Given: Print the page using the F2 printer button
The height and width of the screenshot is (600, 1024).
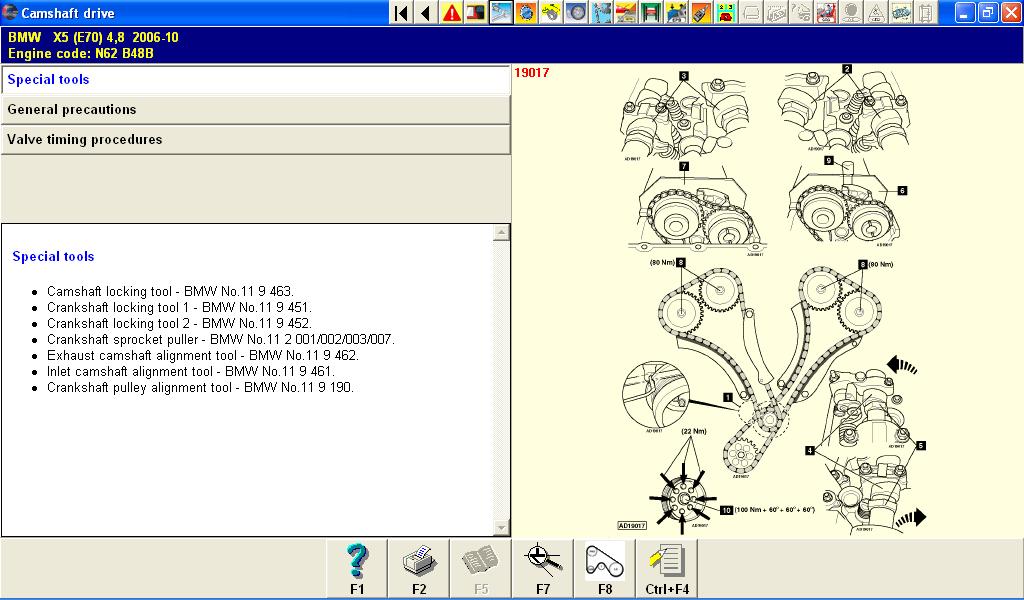Looking at the screenshot, I should tap(419, 569).
